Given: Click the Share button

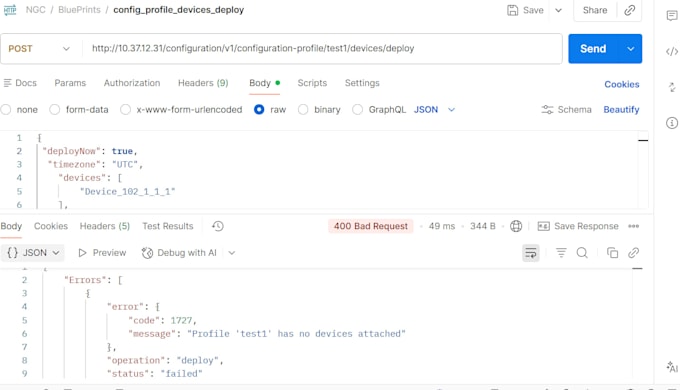Looking at the screenshot, I should (x=595, y=10).
